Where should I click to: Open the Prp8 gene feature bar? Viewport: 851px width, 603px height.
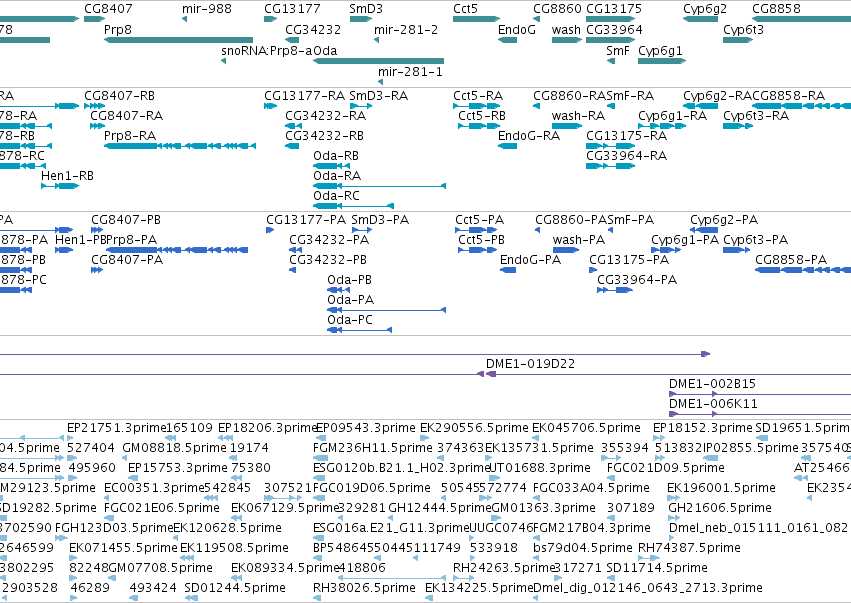tap(178, 40)
